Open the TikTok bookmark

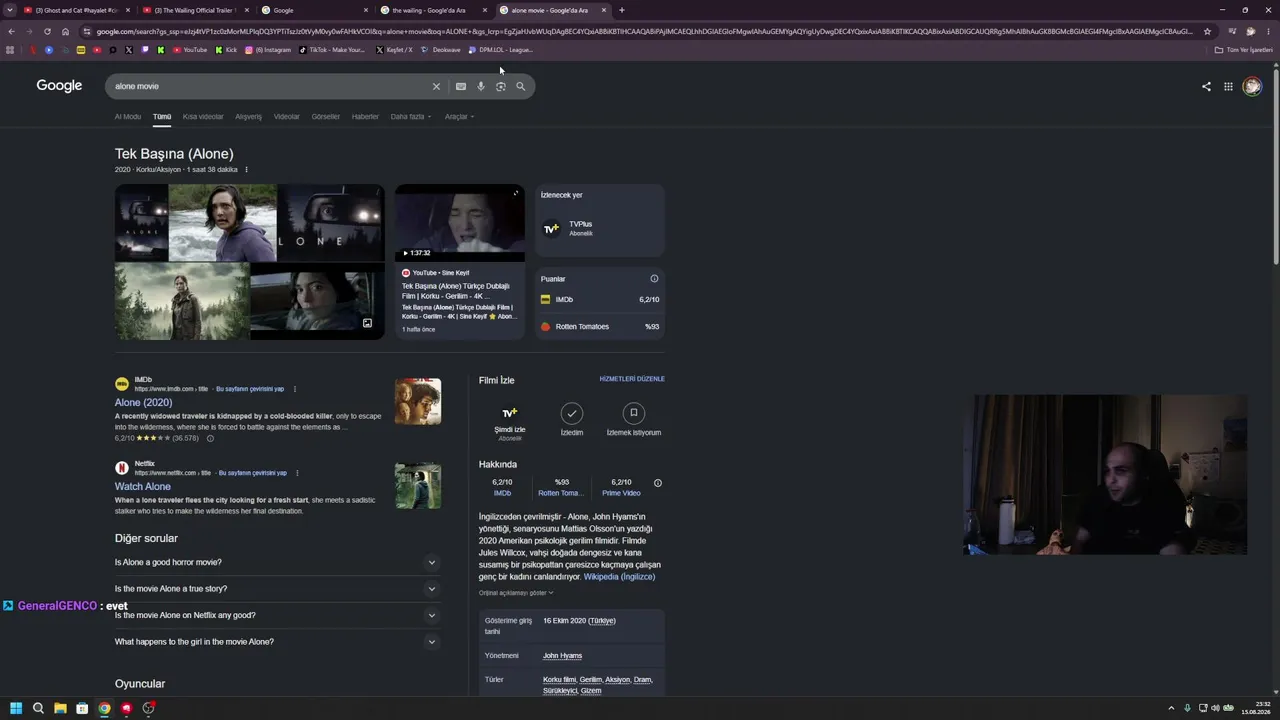332,50
